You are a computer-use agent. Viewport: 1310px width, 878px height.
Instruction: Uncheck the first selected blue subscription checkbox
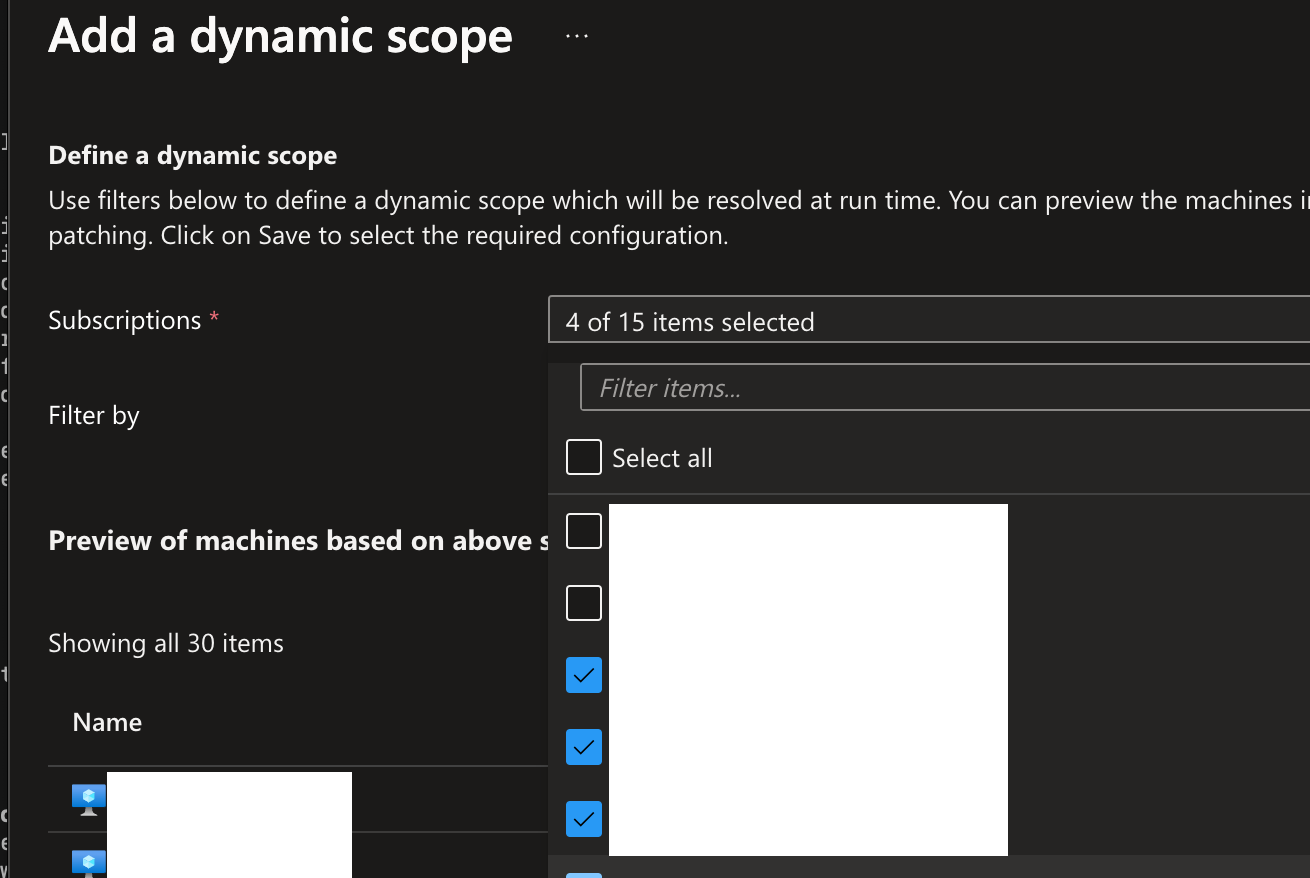583,675
